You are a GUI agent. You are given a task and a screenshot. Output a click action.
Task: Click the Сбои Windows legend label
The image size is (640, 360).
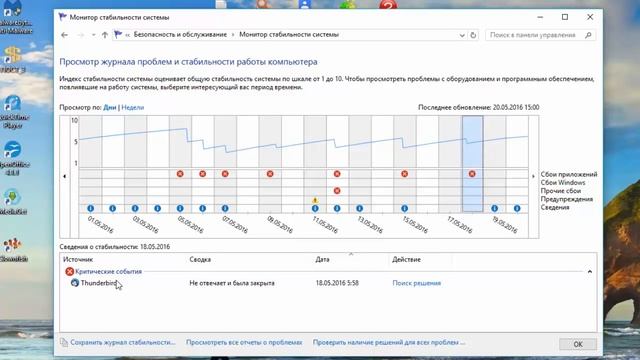pos(563,182)
